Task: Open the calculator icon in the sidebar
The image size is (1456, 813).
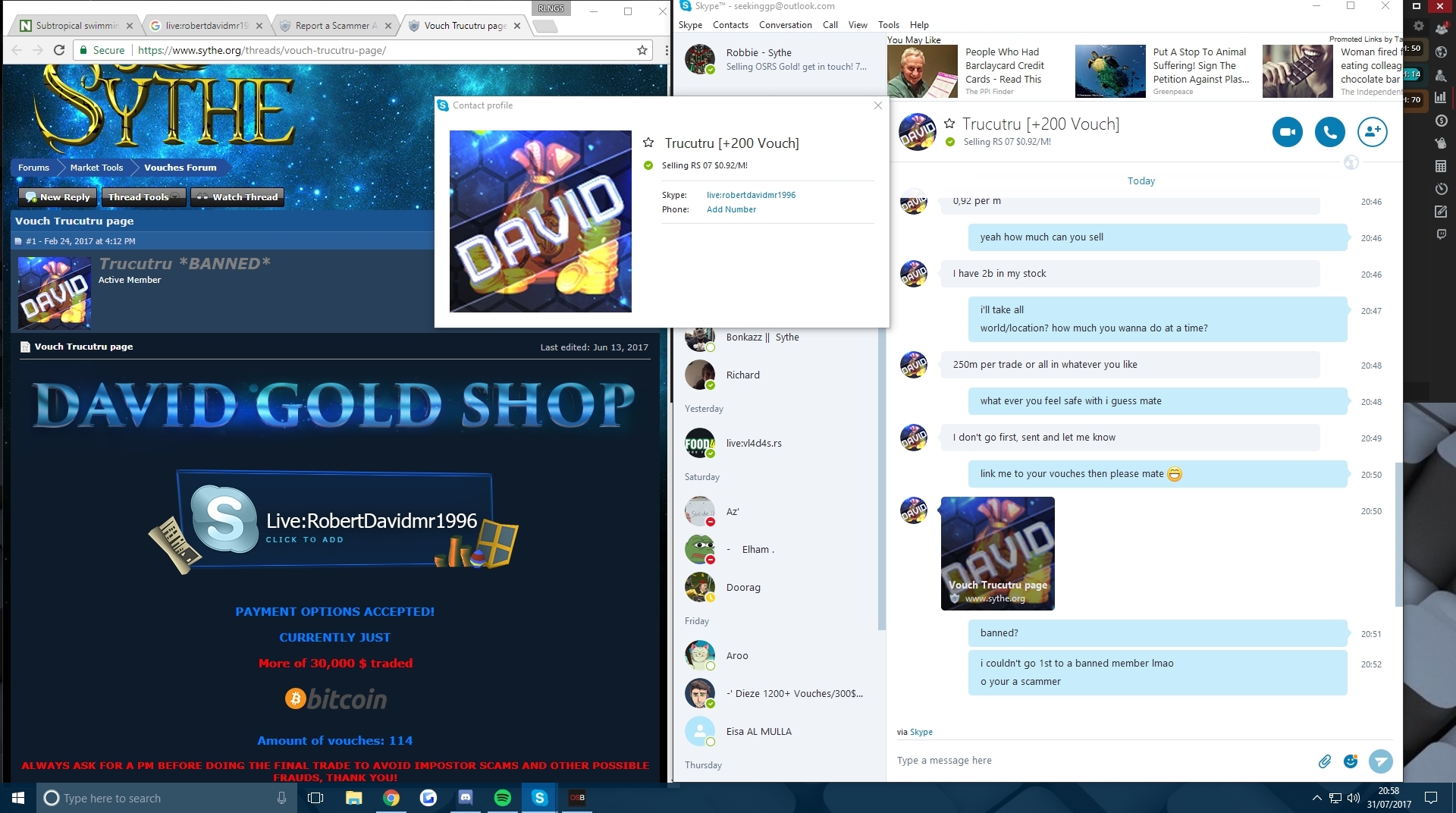Action: 1441,165
